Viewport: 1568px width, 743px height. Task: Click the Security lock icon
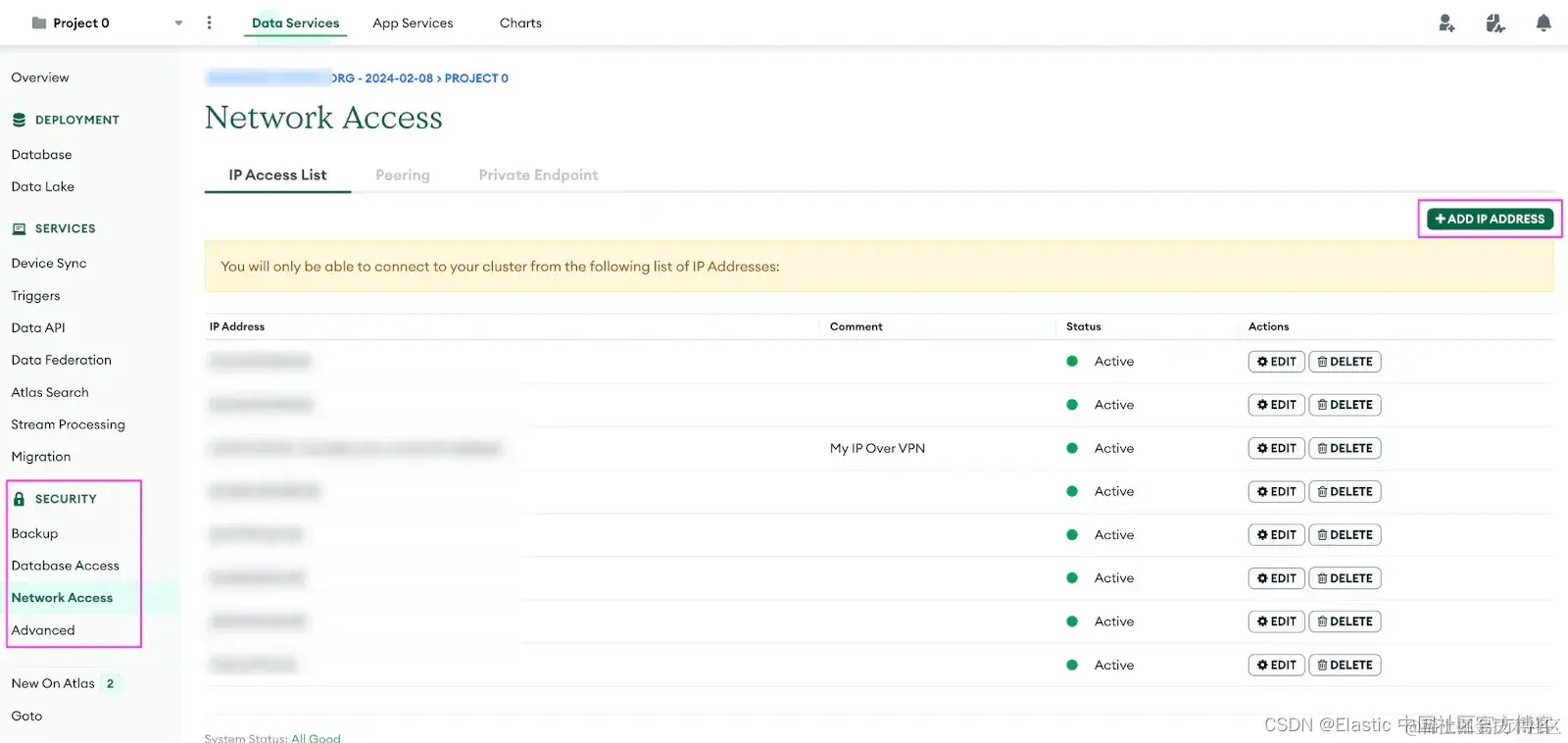[19, 499]
